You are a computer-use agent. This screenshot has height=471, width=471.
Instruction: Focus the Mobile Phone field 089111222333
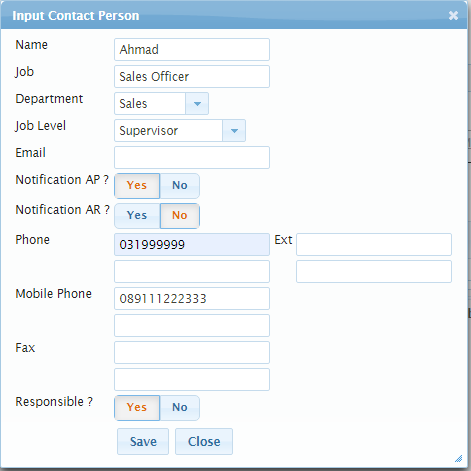192,299
